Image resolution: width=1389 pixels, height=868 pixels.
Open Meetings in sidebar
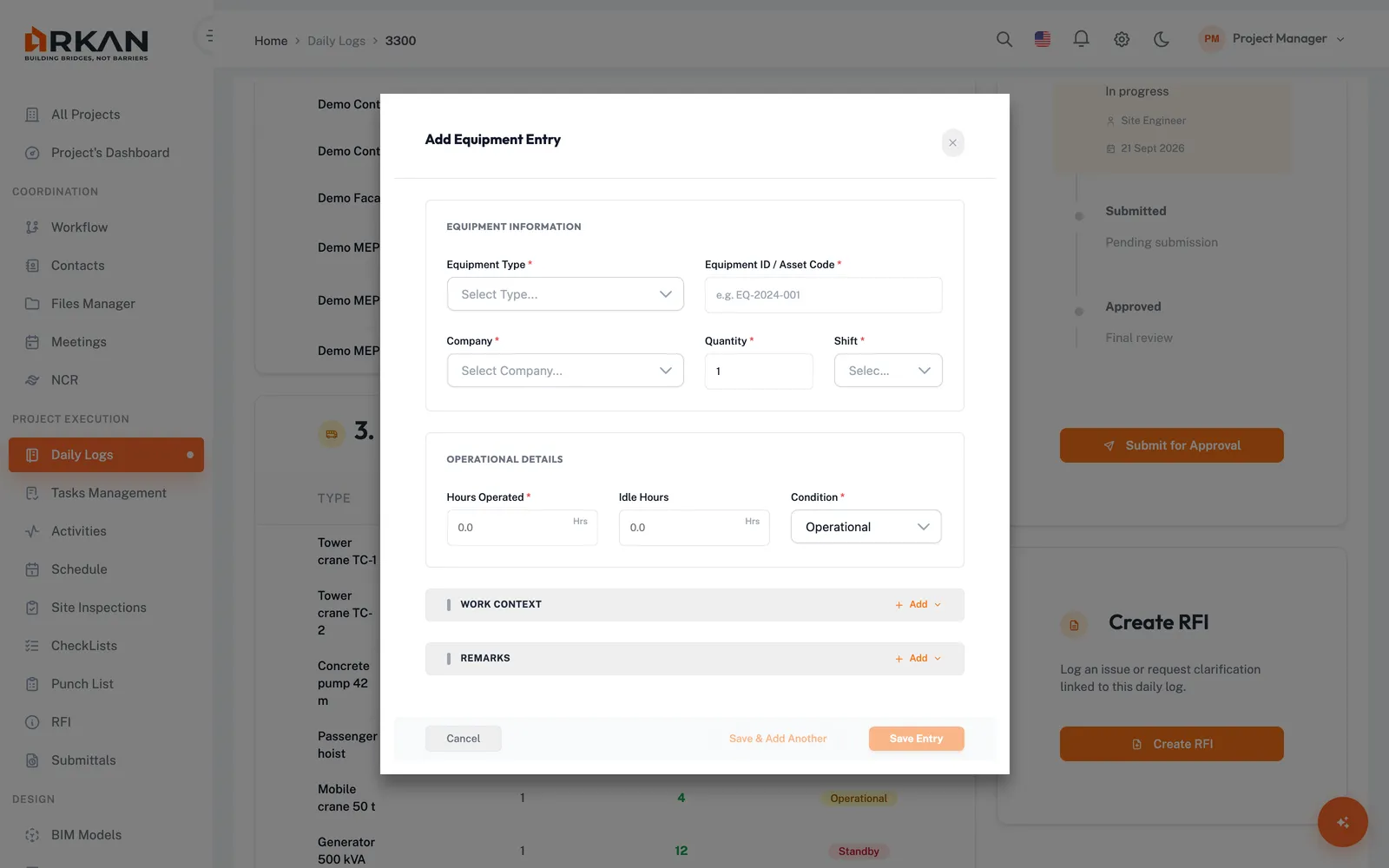(x=106, y=342)
